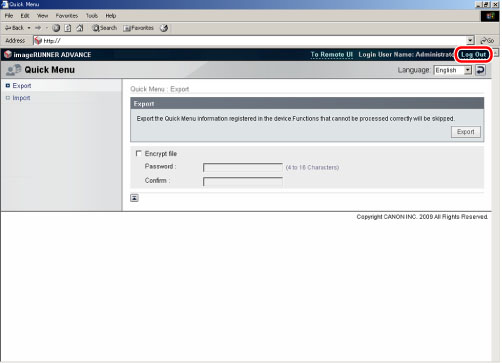Select Import in the sidebar
Image resolution: width=502 pixels, height=363 pixels.
point(21,98)
